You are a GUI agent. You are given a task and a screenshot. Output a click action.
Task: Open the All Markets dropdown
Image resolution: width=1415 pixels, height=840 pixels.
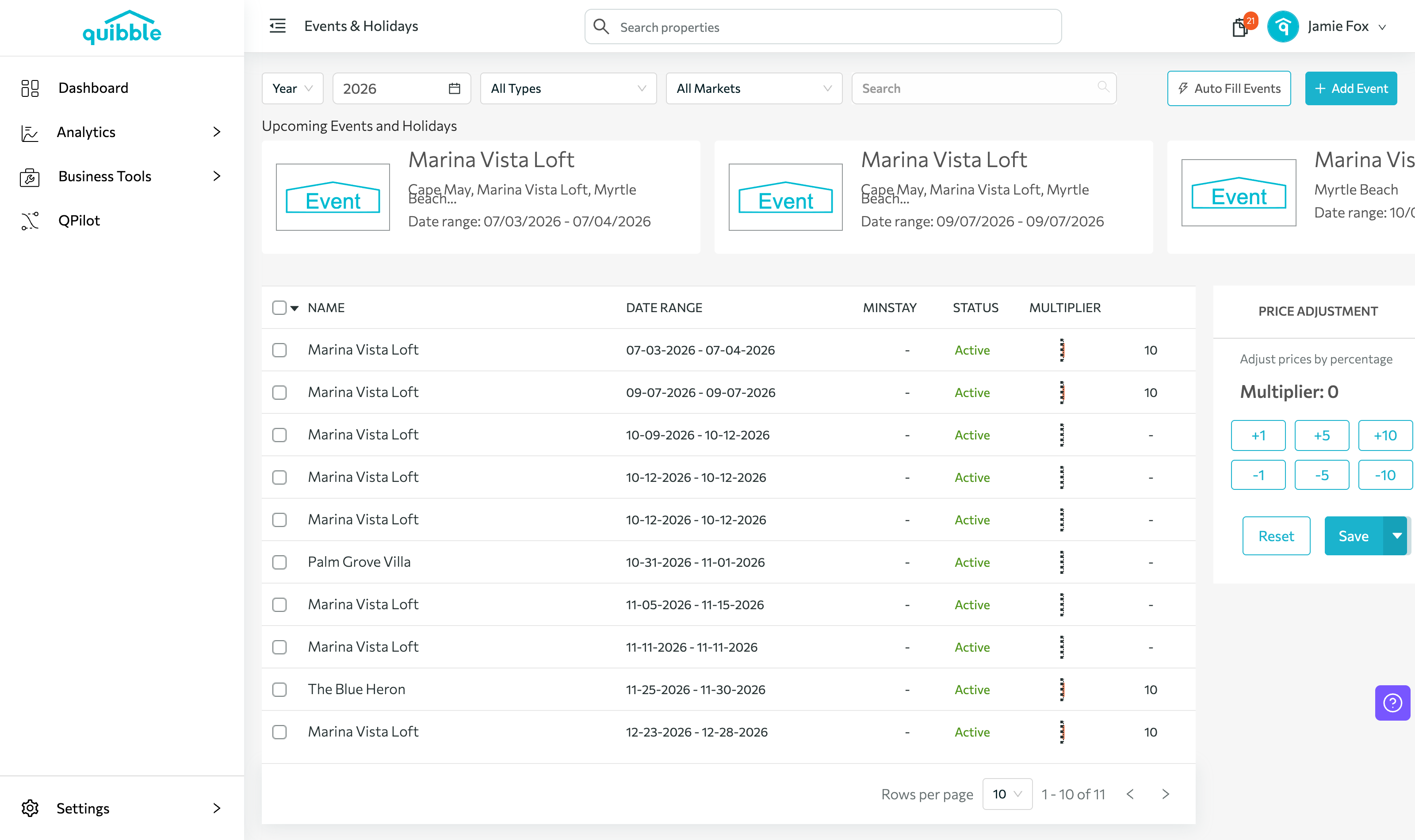tap(754, 88)
